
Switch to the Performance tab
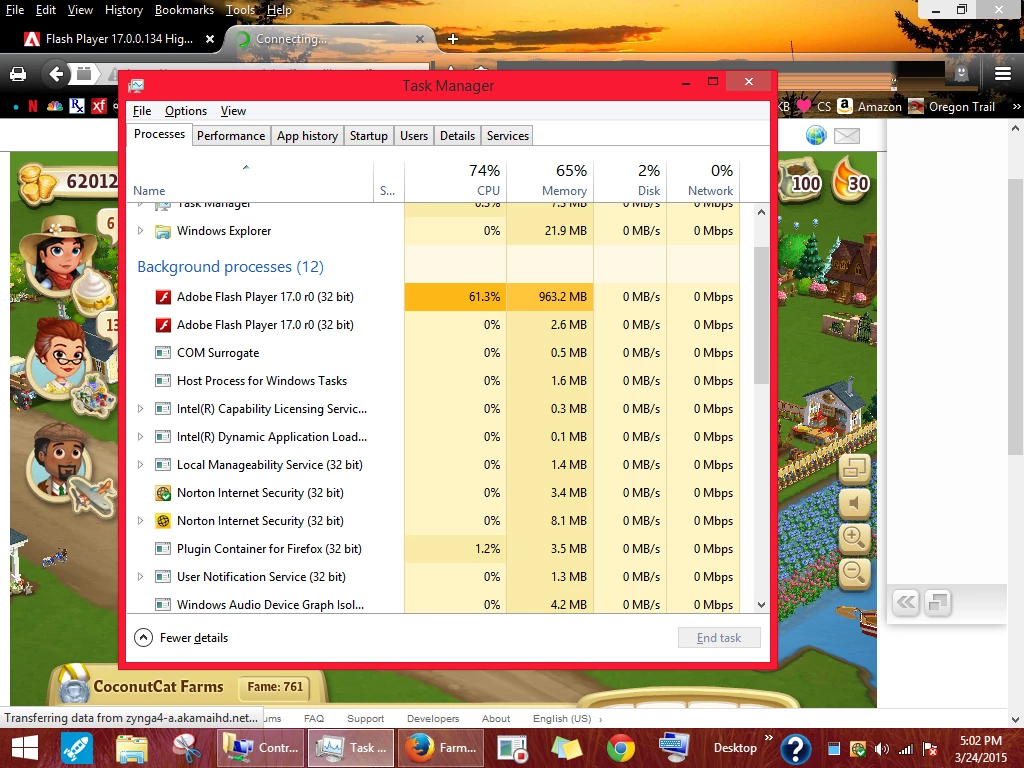[231, 136]
